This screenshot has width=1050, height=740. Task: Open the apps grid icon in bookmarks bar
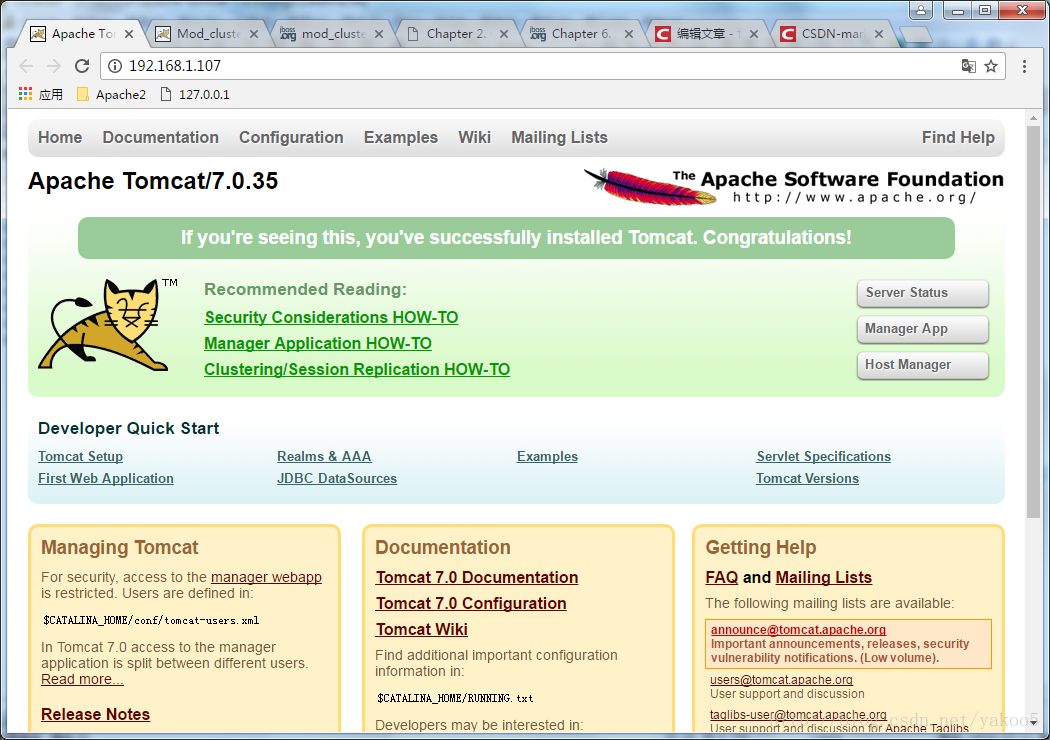(25, 94)
